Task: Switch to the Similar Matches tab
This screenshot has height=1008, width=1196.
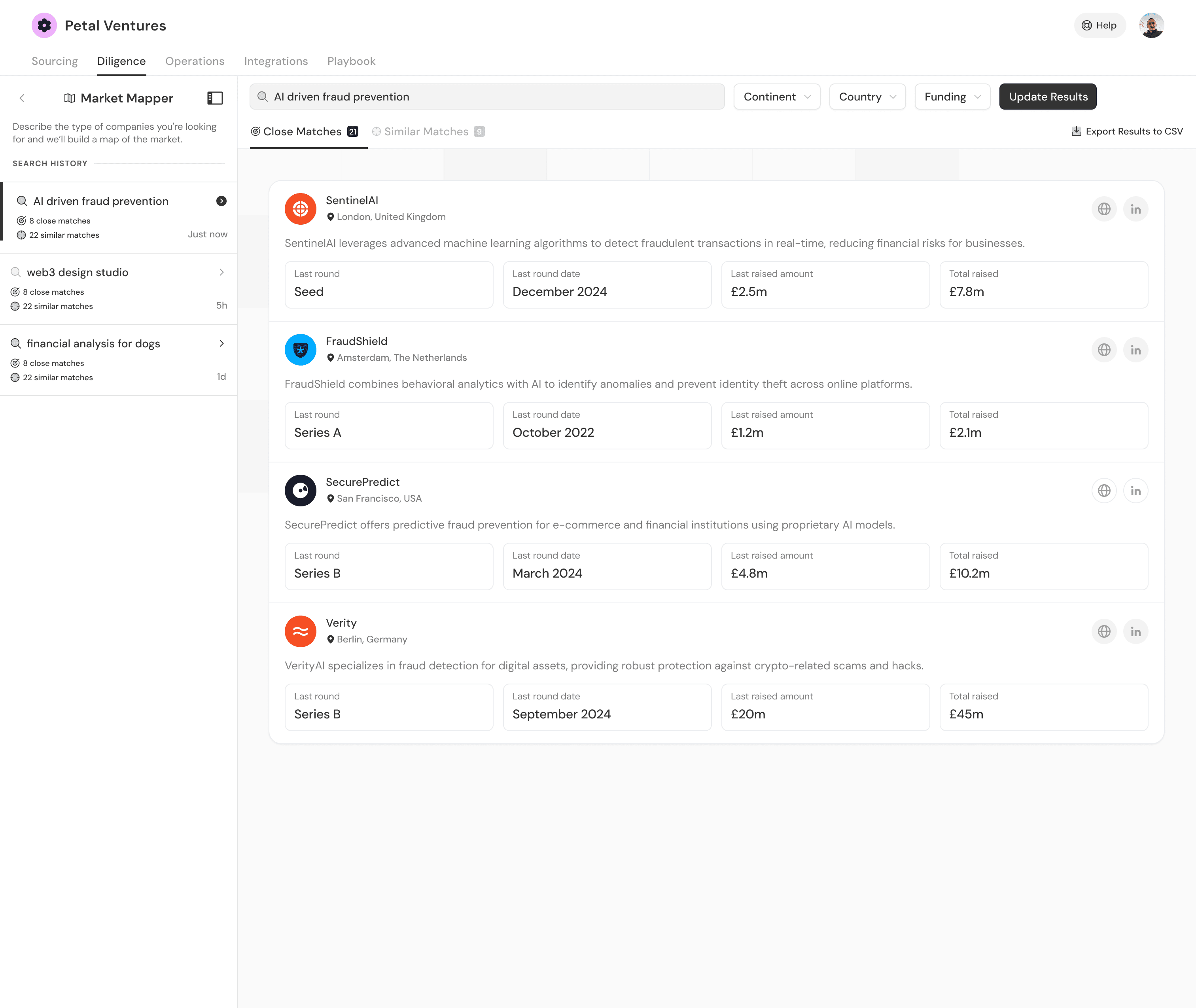Action: tap(427, 132)
